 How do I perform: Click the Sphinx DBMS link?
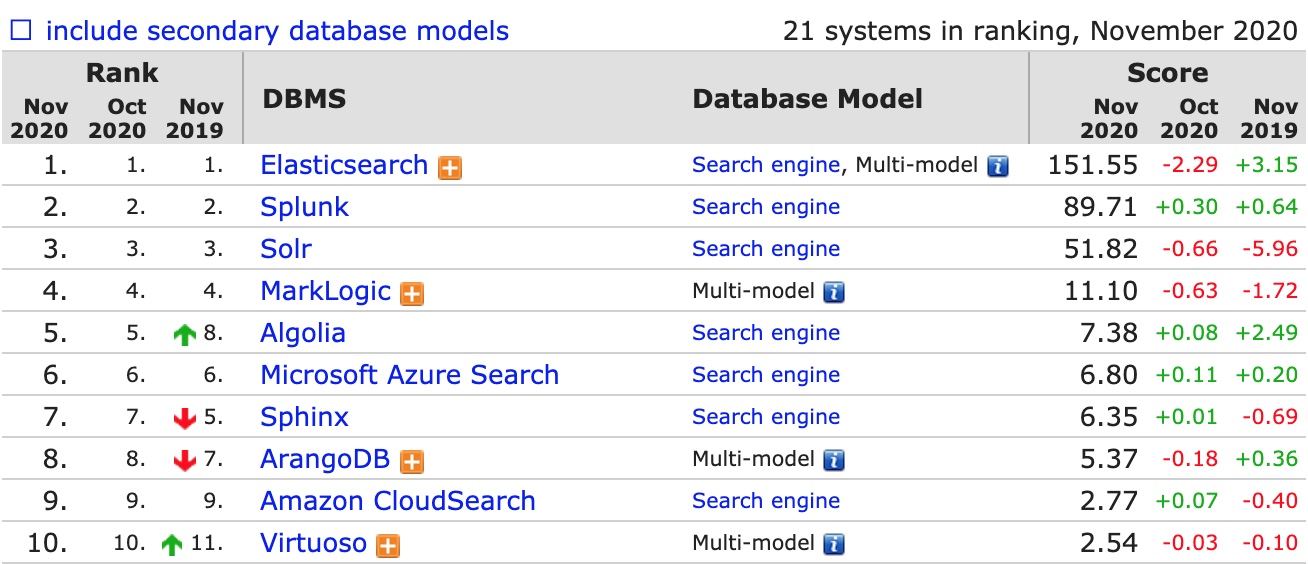coord(304,417)
